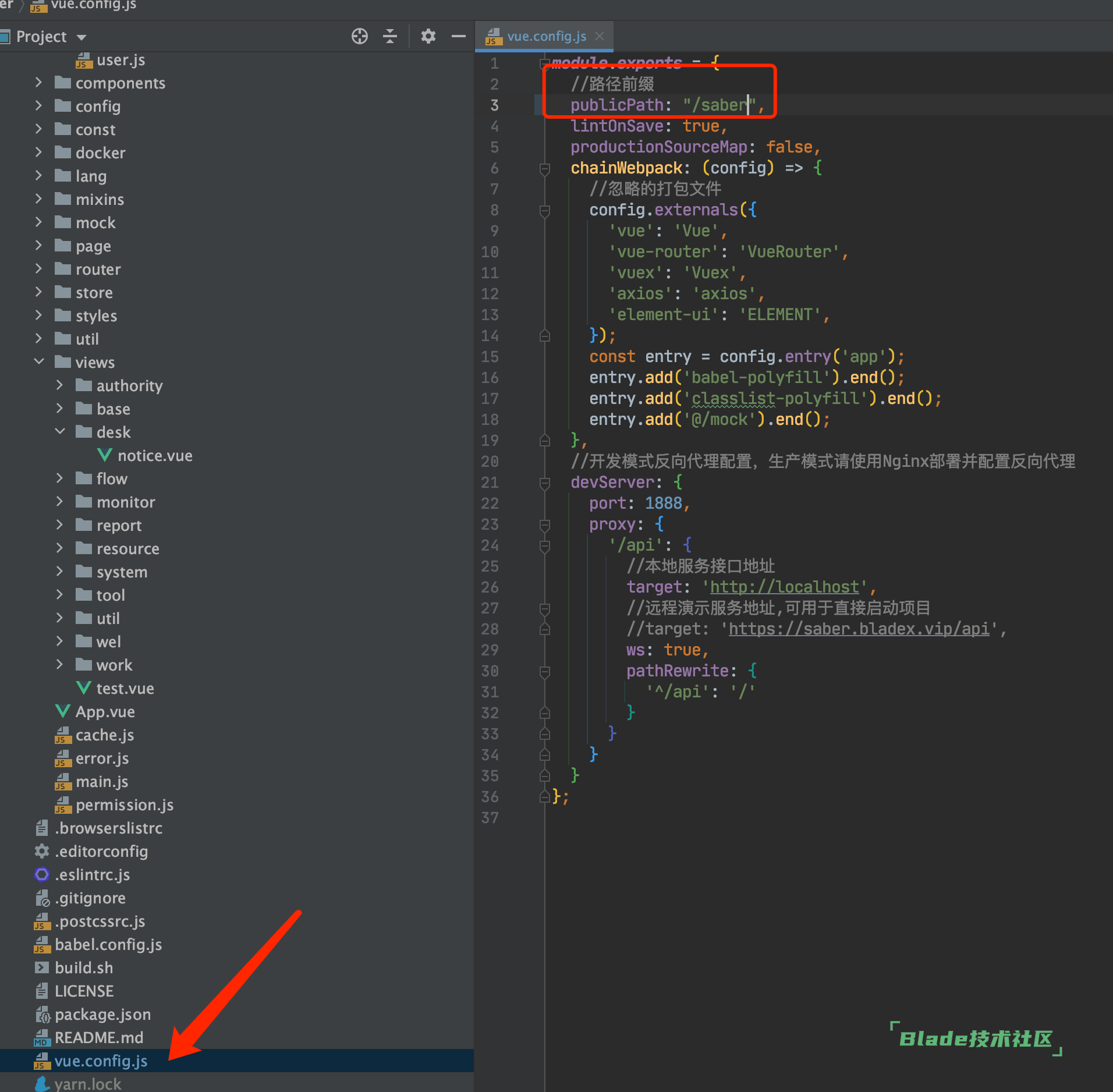Image resolution: width=1113 pixels, height=1092 pixels.
Task: Expand the components folder
Action: tap(38, 83)
